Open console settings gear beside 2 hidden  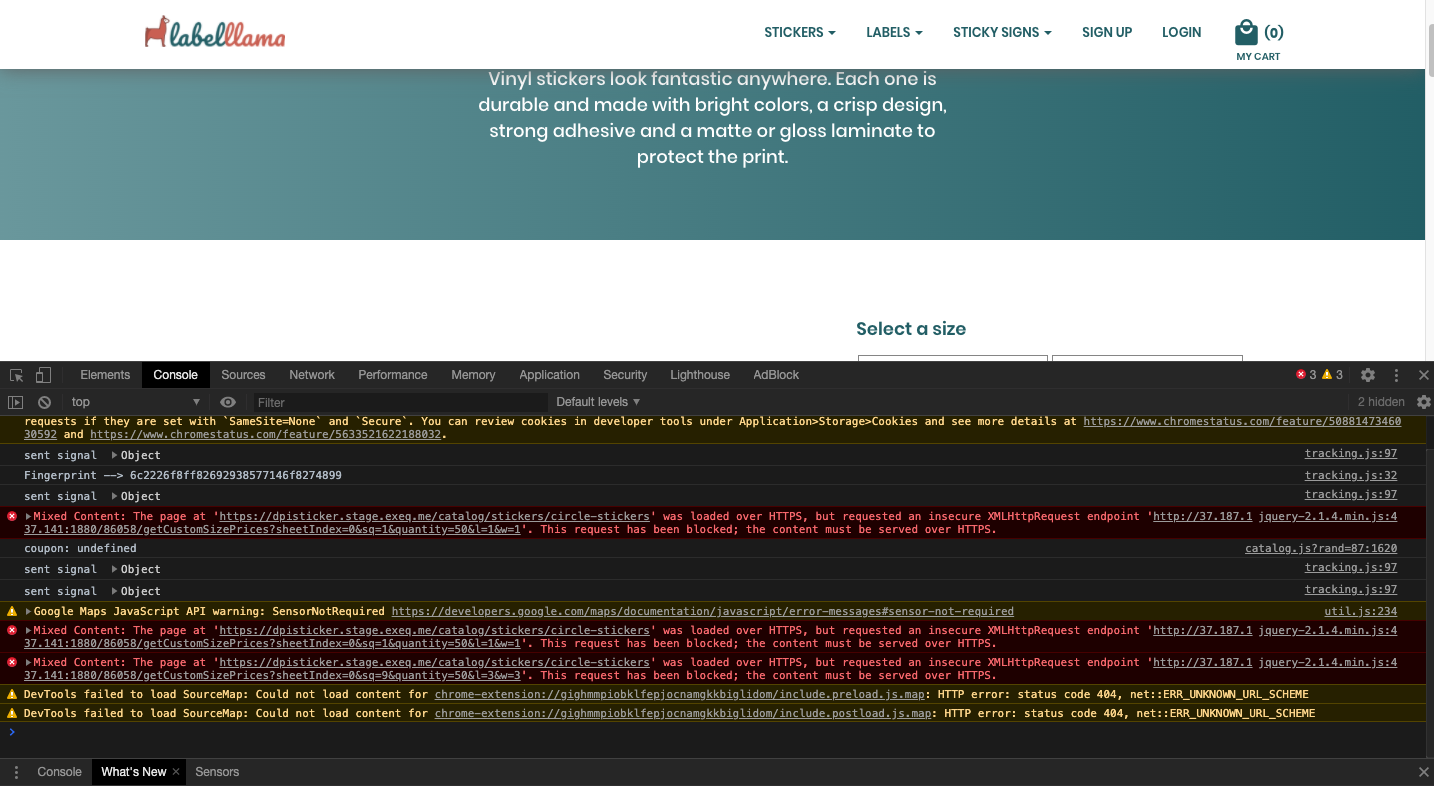tap(1423, 402)
